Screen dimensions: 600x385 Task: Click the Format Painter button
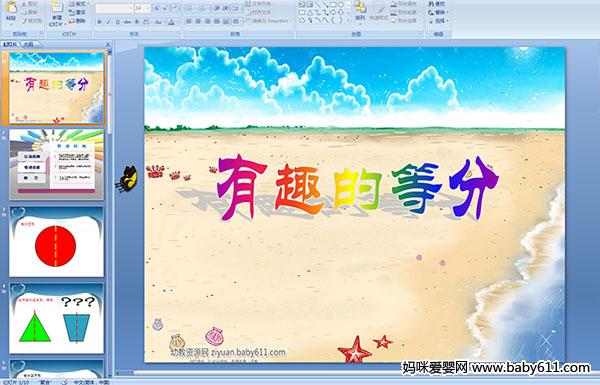[x=32, y=21]
